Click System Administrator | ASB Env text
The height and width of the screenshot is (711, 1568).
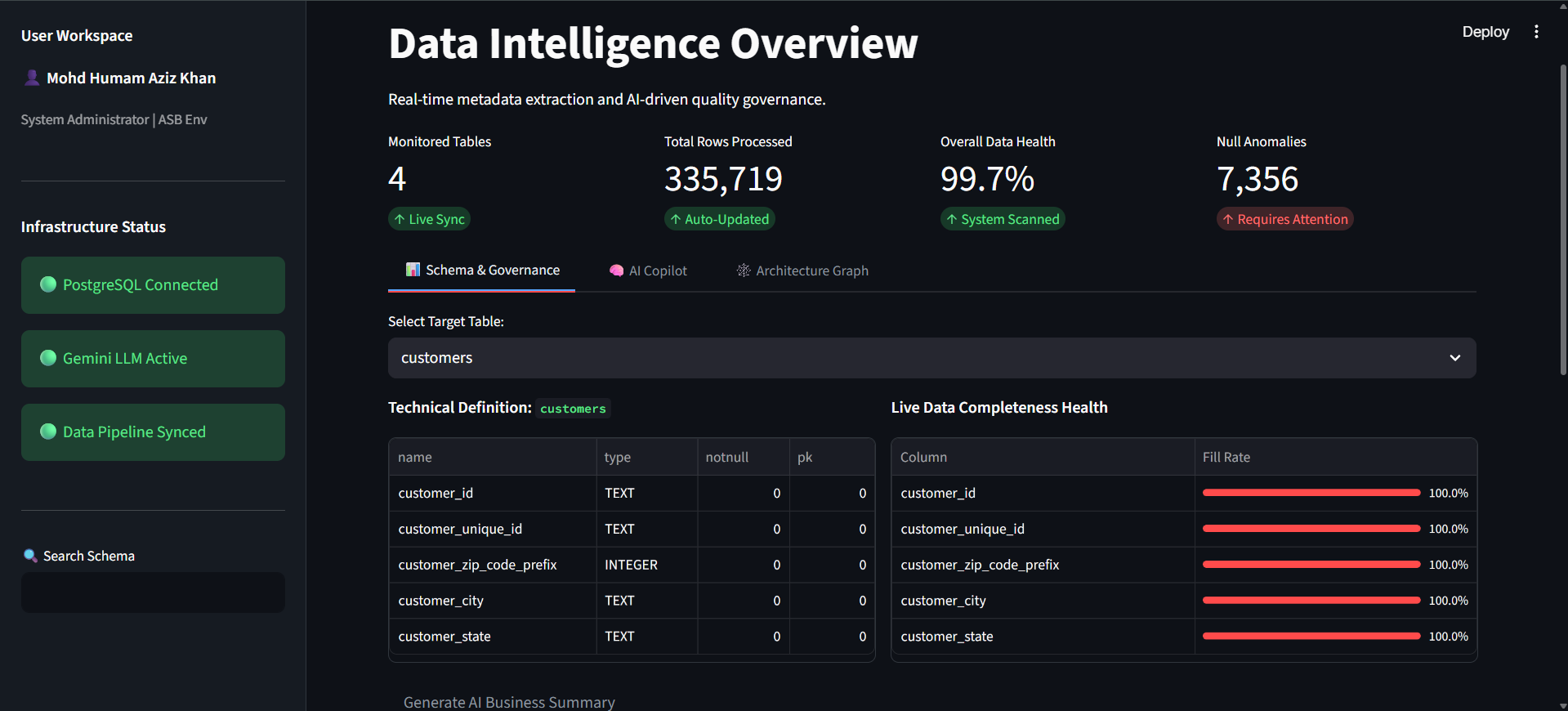pyautogui.click(x=114, y=119)
